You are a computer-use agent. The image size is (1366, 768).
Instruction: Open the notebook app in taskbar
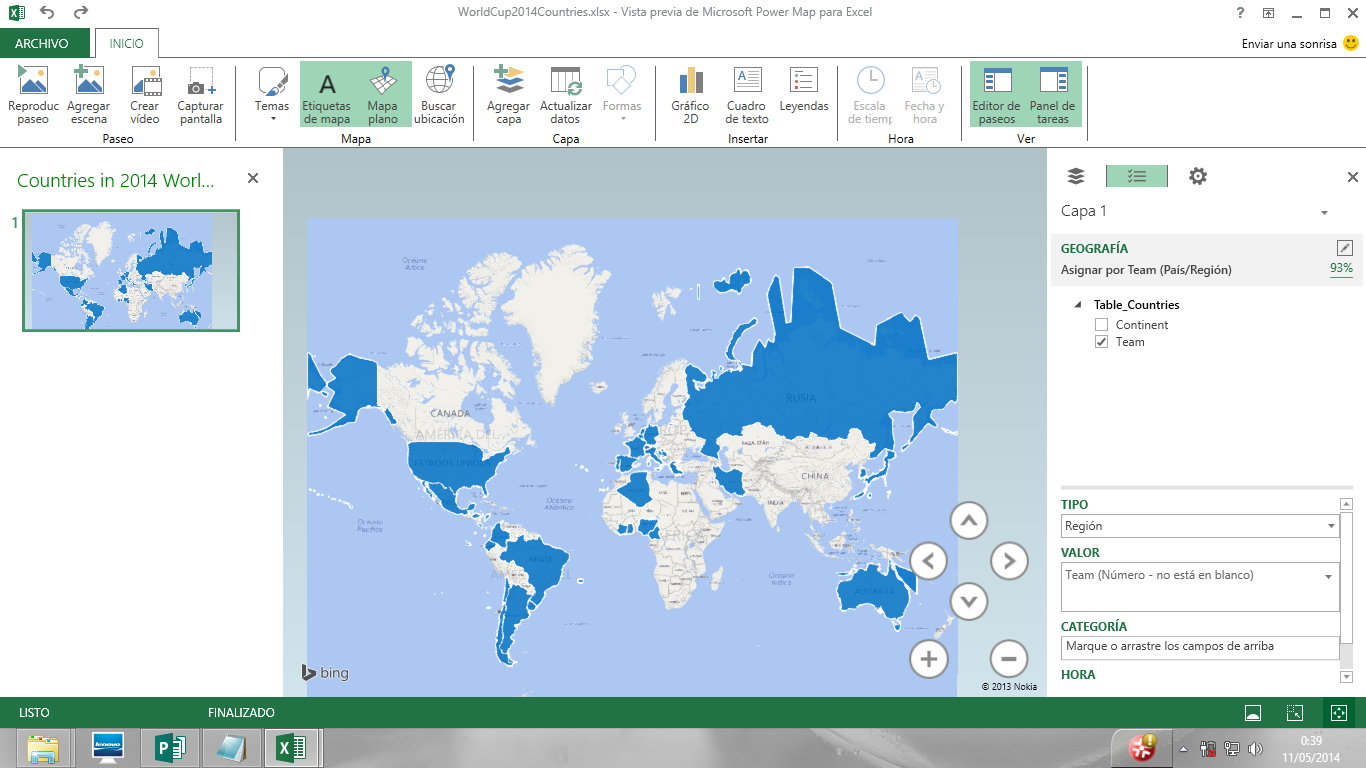230,748
